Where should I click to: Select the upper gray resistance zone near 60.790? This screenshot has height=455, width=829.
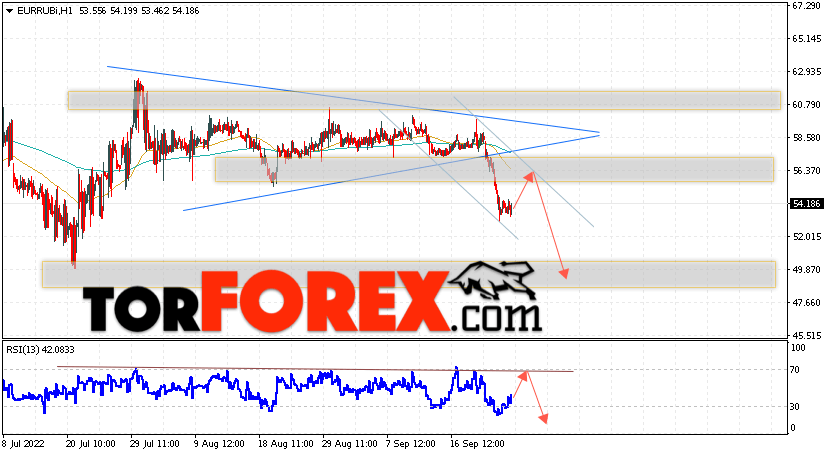(x=424, y=100)
